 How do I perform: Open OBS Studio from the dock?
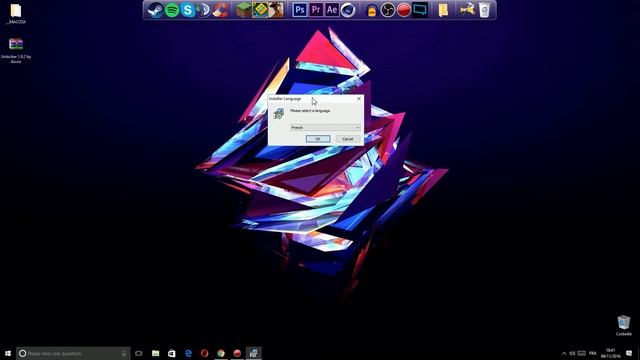387,10
